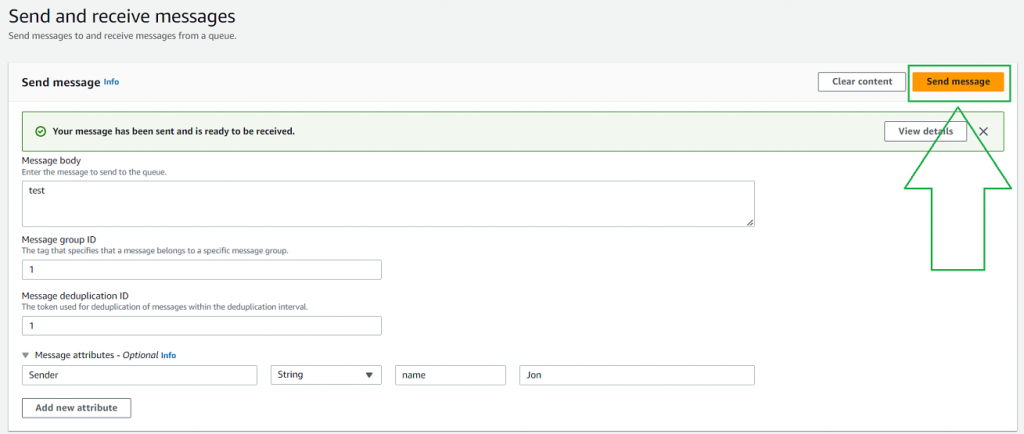This screenshot has height=434, width=1024.
Task: Open the Info link next to Message attributes
Action: tap(168, 355)
